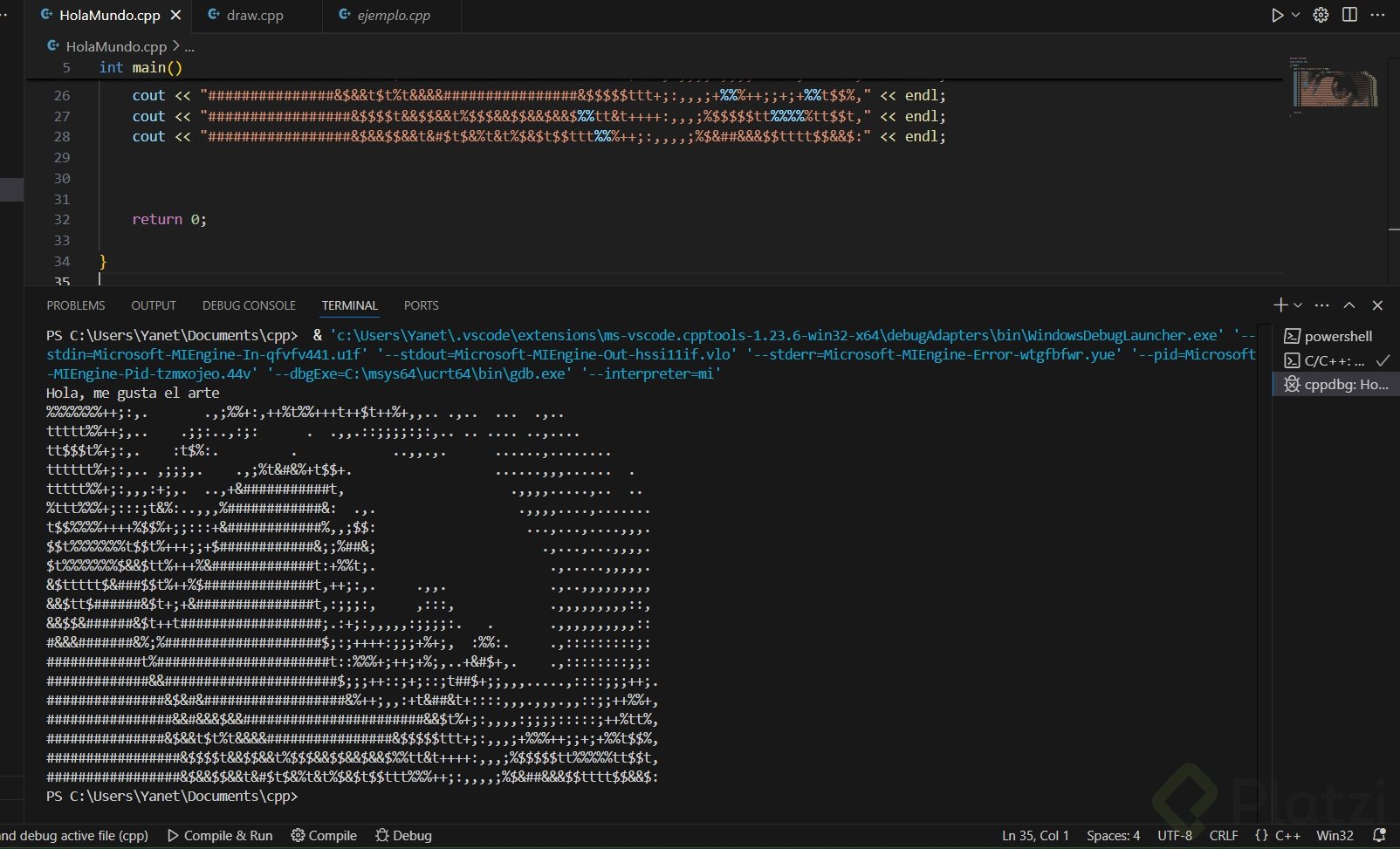Viewport: 1400px width, 849px height.
Task: Open the PROBLEMS panel tab
Action: point(76,305)
